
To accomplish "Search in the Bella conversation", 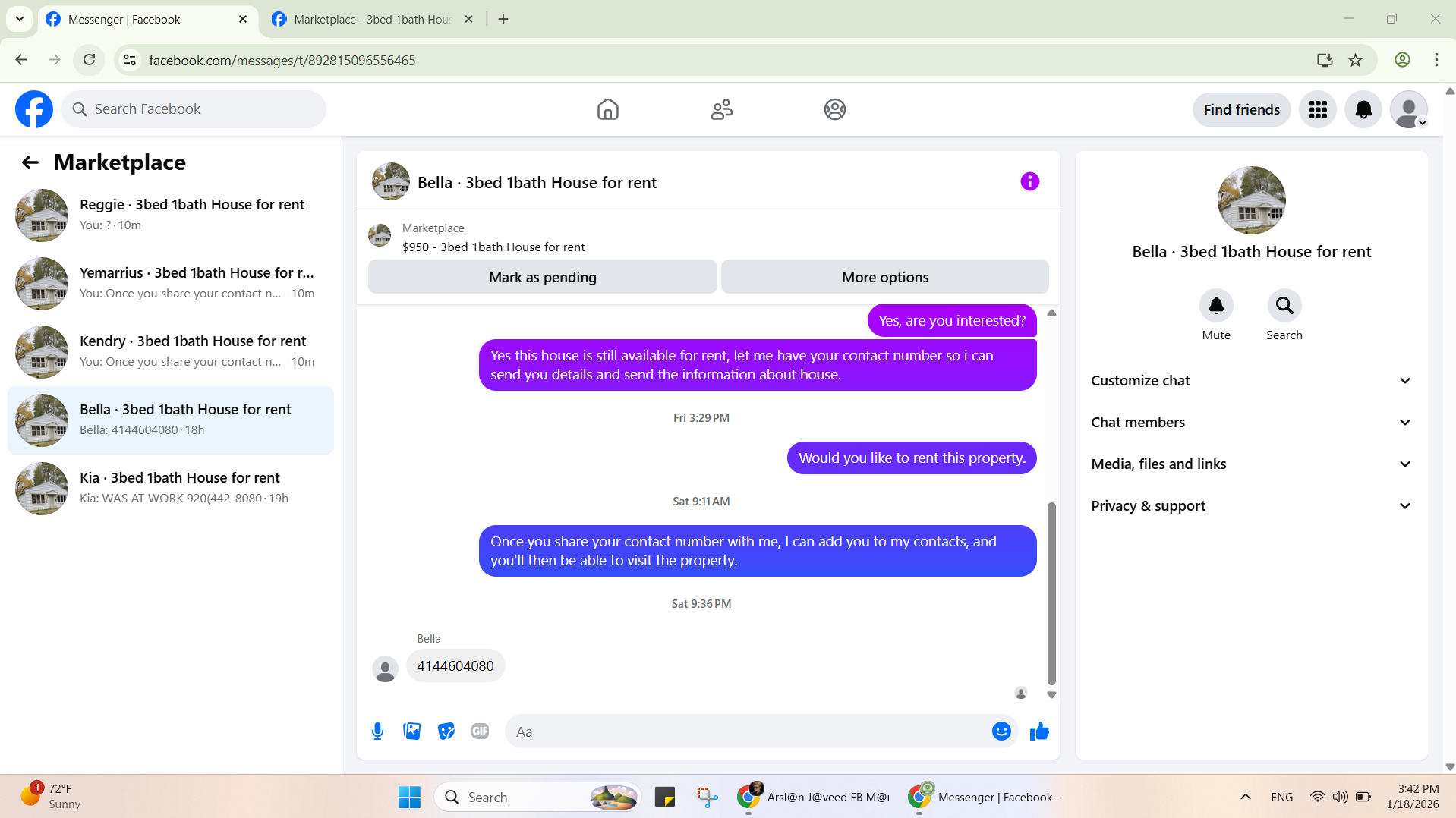I will coord(1284,306).
